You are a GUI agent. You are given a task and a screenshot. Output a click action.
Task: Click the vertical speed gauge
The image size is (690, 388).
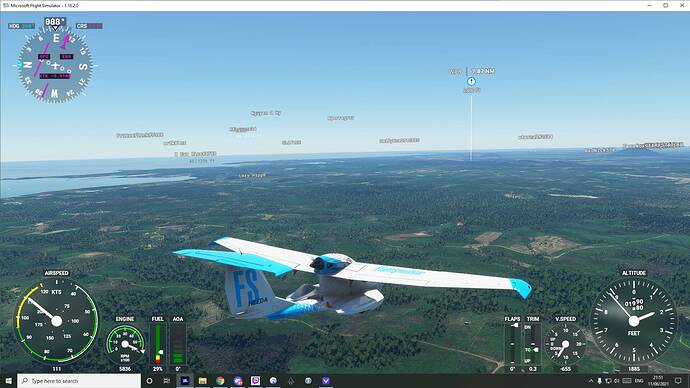[x=565, y=344]
